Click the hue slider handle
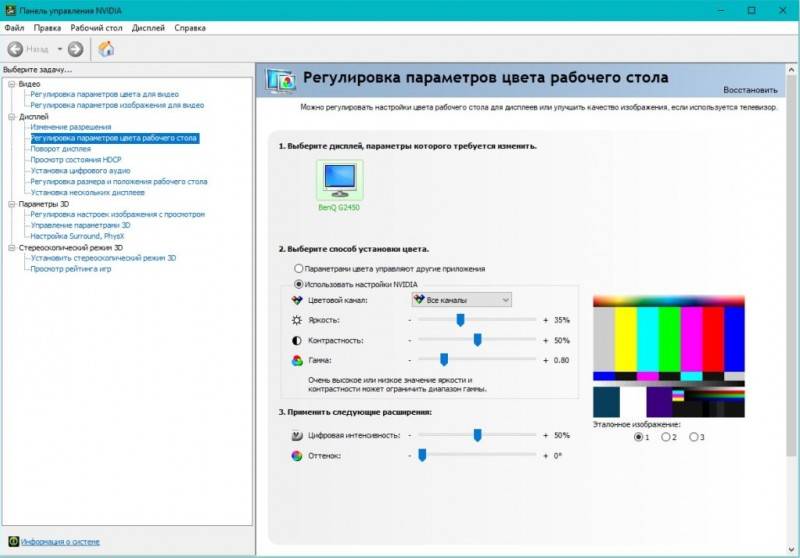The height and width of the screenshot is (558, 800). [422, 455]
